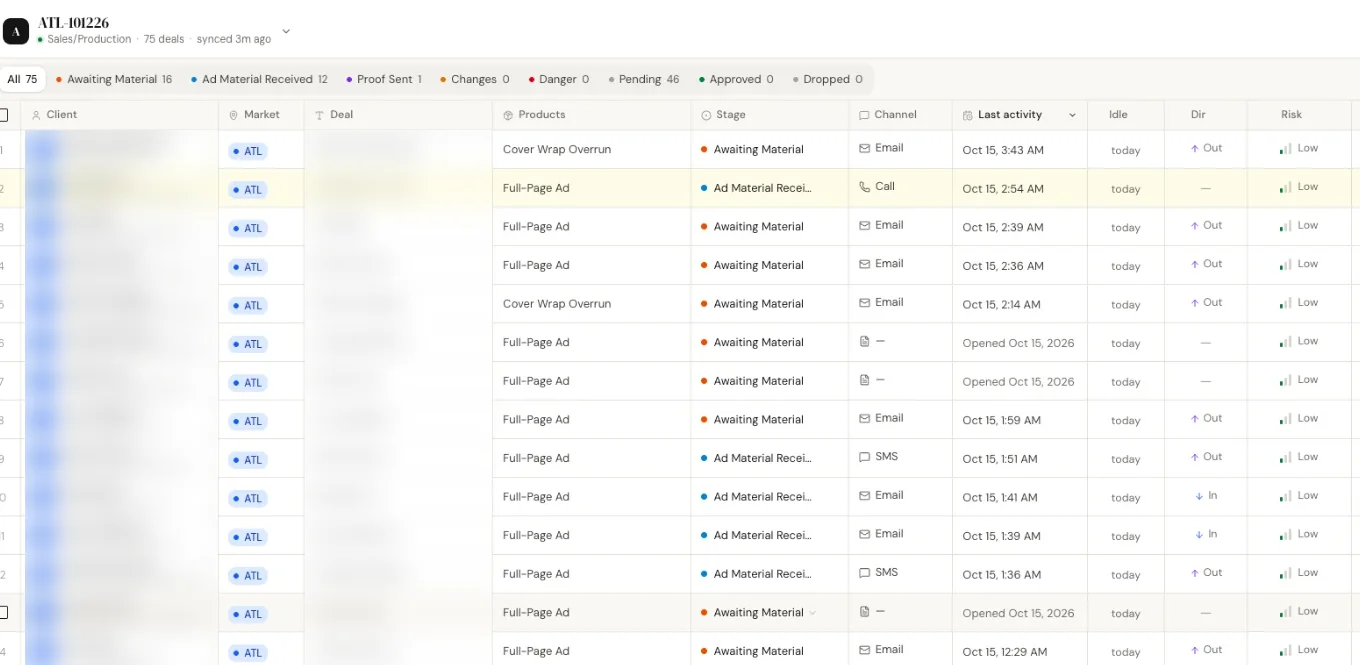The image size is (1360, 665).
Task: Click the 'Oct 15, 1:59 AM' activity cell
Action: coord(1002,420)
